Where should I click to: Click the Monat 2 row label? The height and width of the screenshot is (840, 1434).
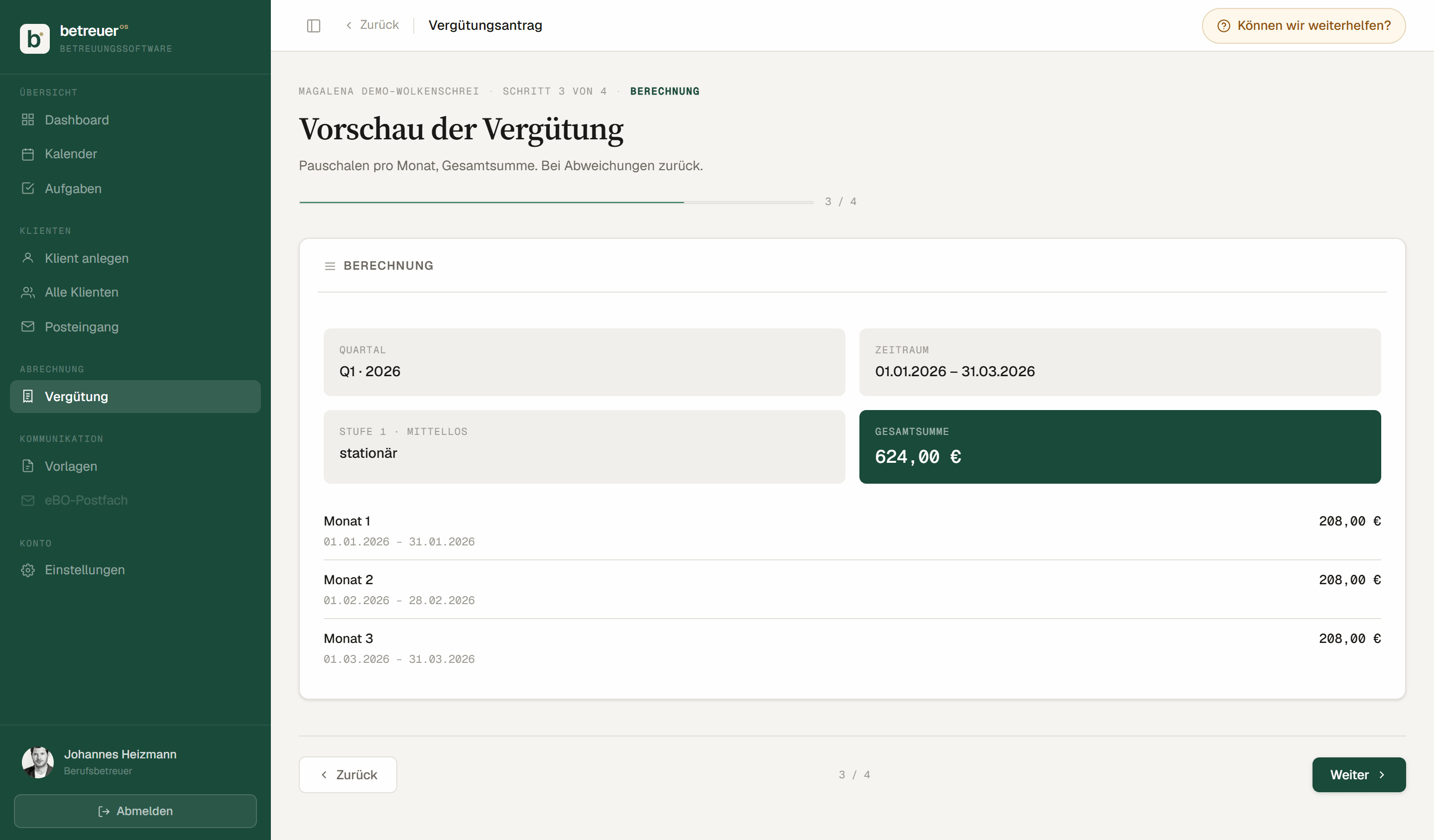click(x=348, y=580)
